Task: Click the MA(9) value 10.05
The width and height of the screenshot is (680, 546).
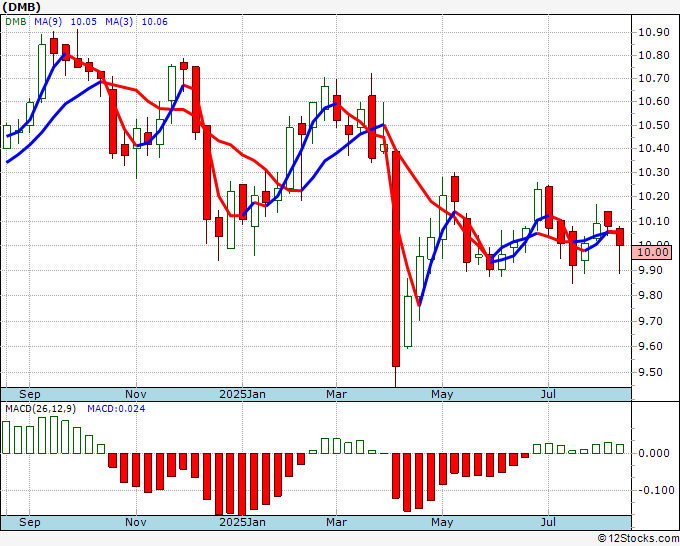Action: tap(84, 22)
